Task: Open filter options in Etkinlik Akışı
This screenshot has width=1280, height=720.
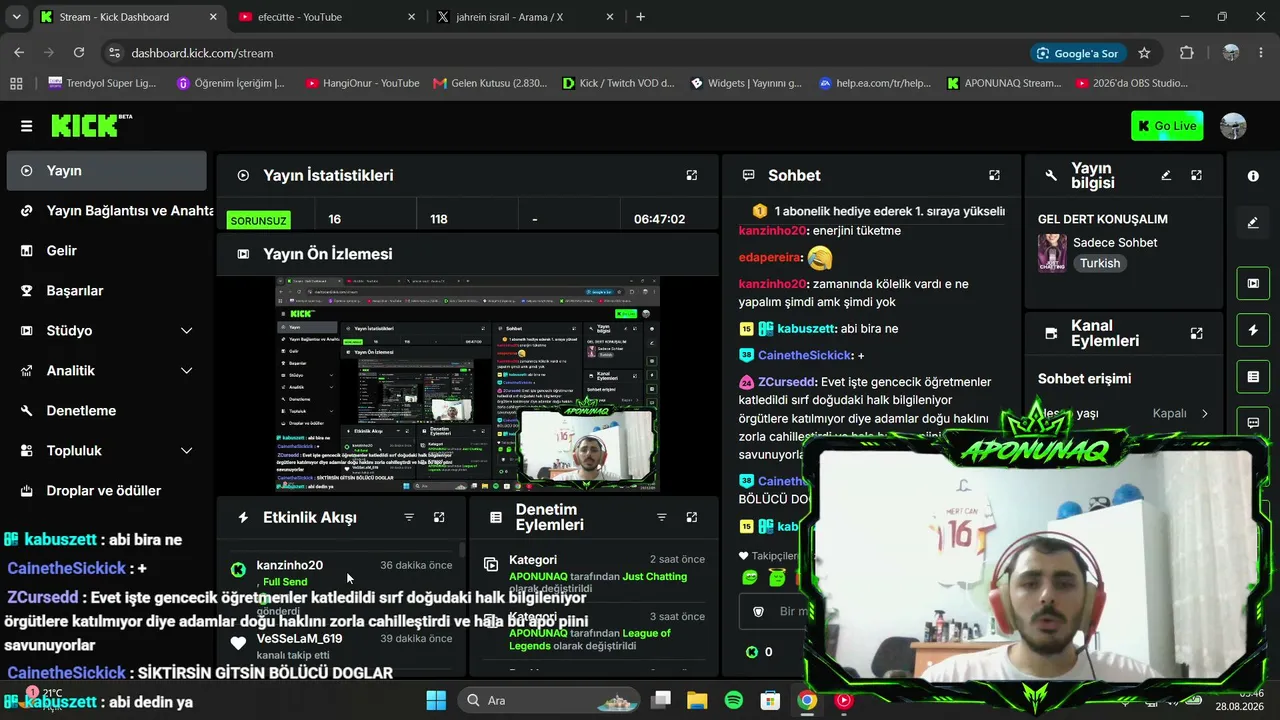Action: click(x=409, y=517)
